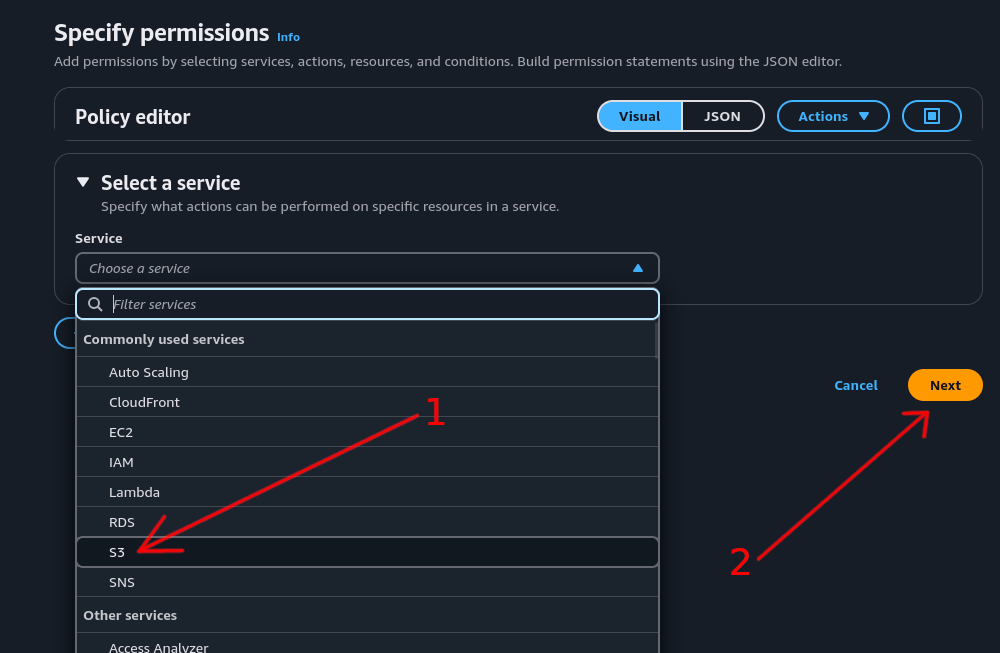Select Access Analyzer under Other services
Viewport: 1000px width, 653px height.
[x=158, y=646]
